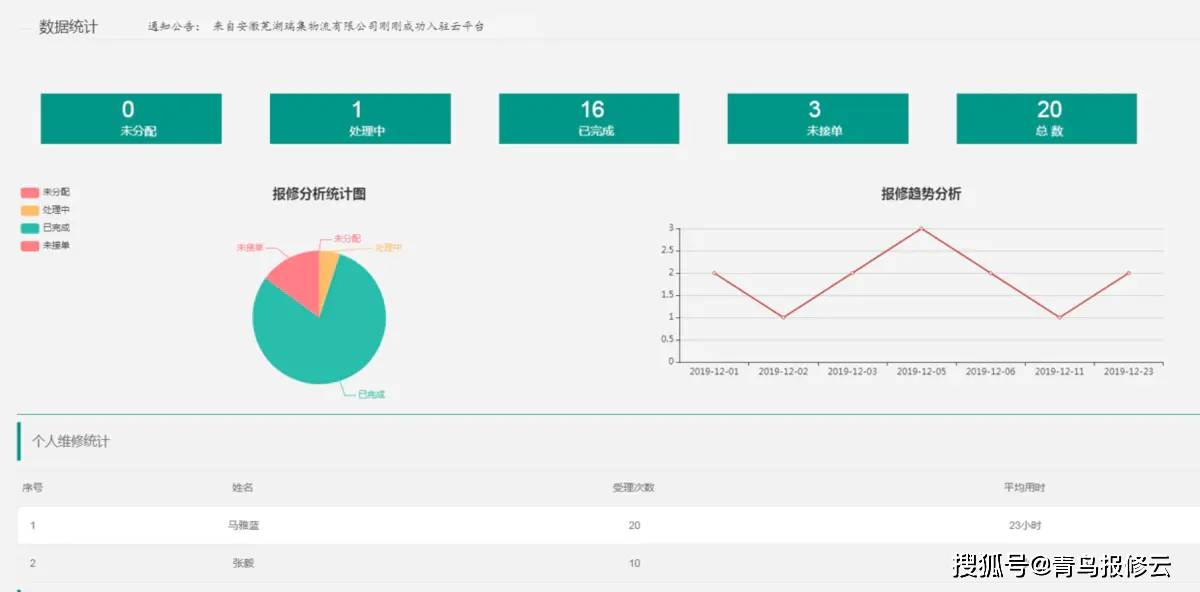Click the 2019-12-02 x-axis label
The height and width of the screenshot is (592, 1200).
pyautogui.click(x=783, y=371)
